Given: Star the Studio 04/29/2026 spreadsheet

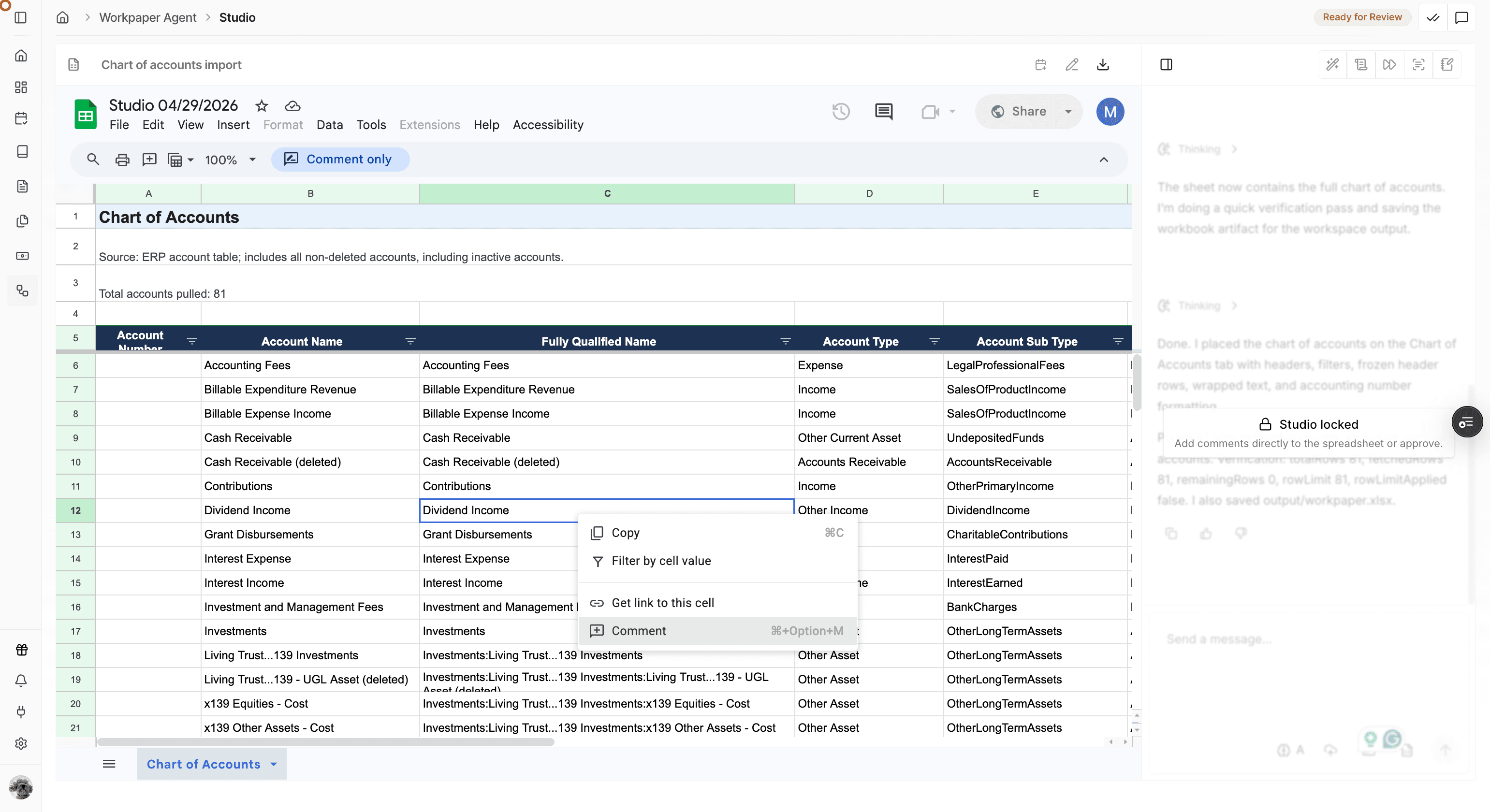Looking at the screenshot, I should (262, 105).
